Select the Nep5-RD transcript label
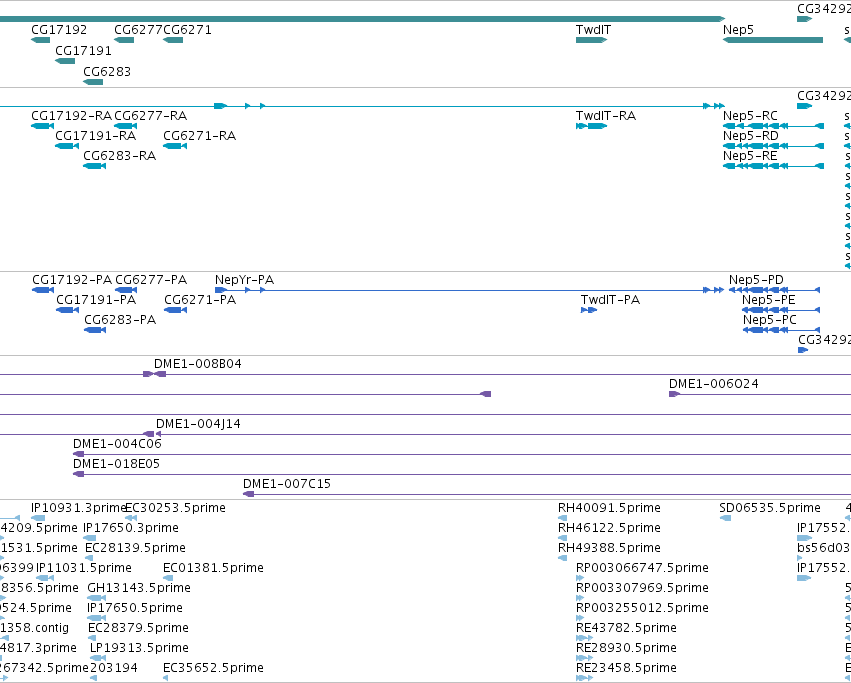Image resolution: width=851 pixels, height=683 pixels. 751,136
